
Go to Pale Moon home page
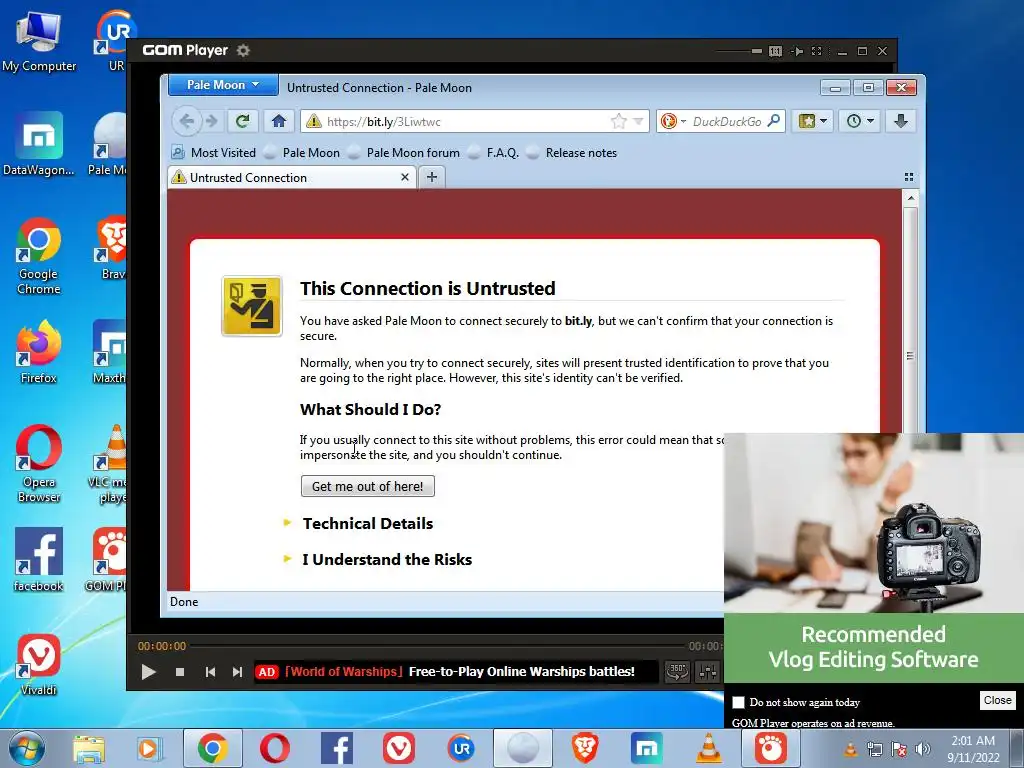[x=279, y=121]
